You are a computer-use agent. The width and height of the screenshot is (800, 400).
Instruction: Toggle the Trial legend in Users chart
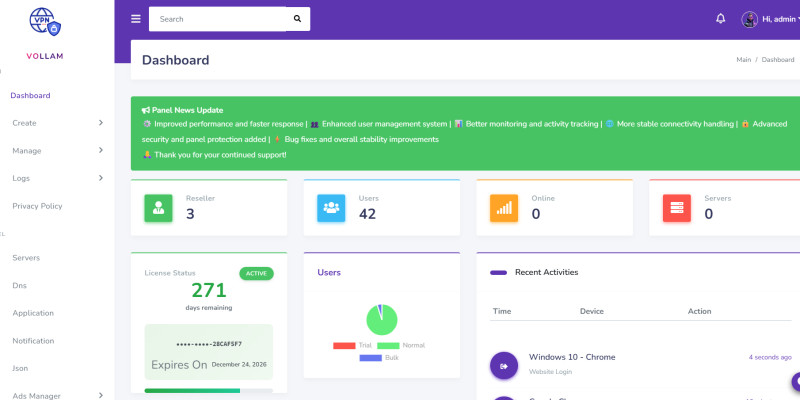(x=353, y=345)
